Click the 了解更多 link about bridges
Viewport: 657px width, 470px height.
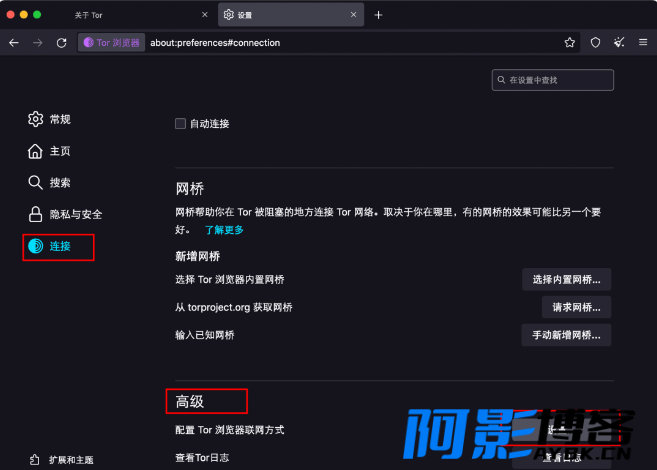coord(224,230)
